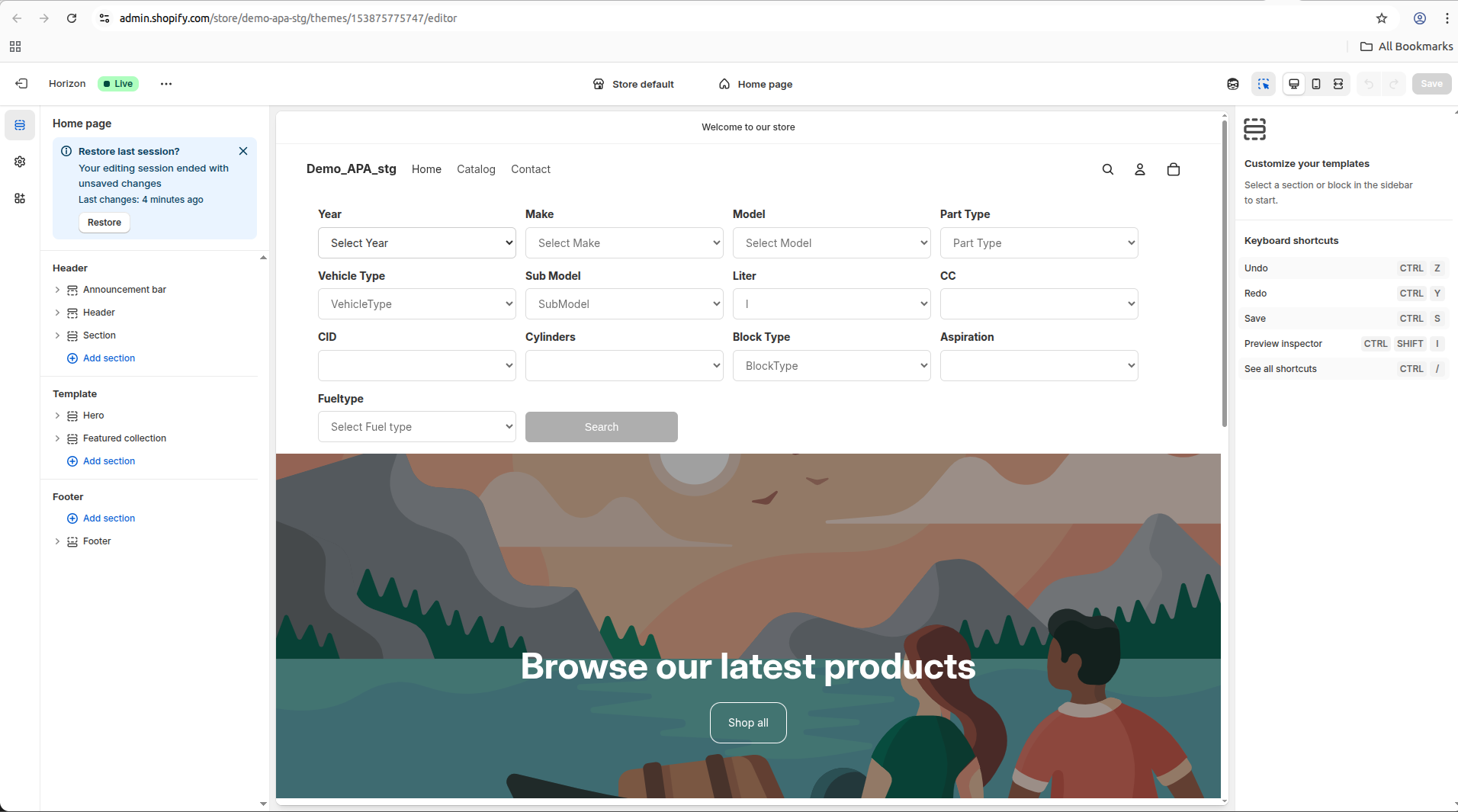The width and height of the screenshot is (1458, 812).
Task: Open Theme settings gear in left rail
Action: [20, 162]
